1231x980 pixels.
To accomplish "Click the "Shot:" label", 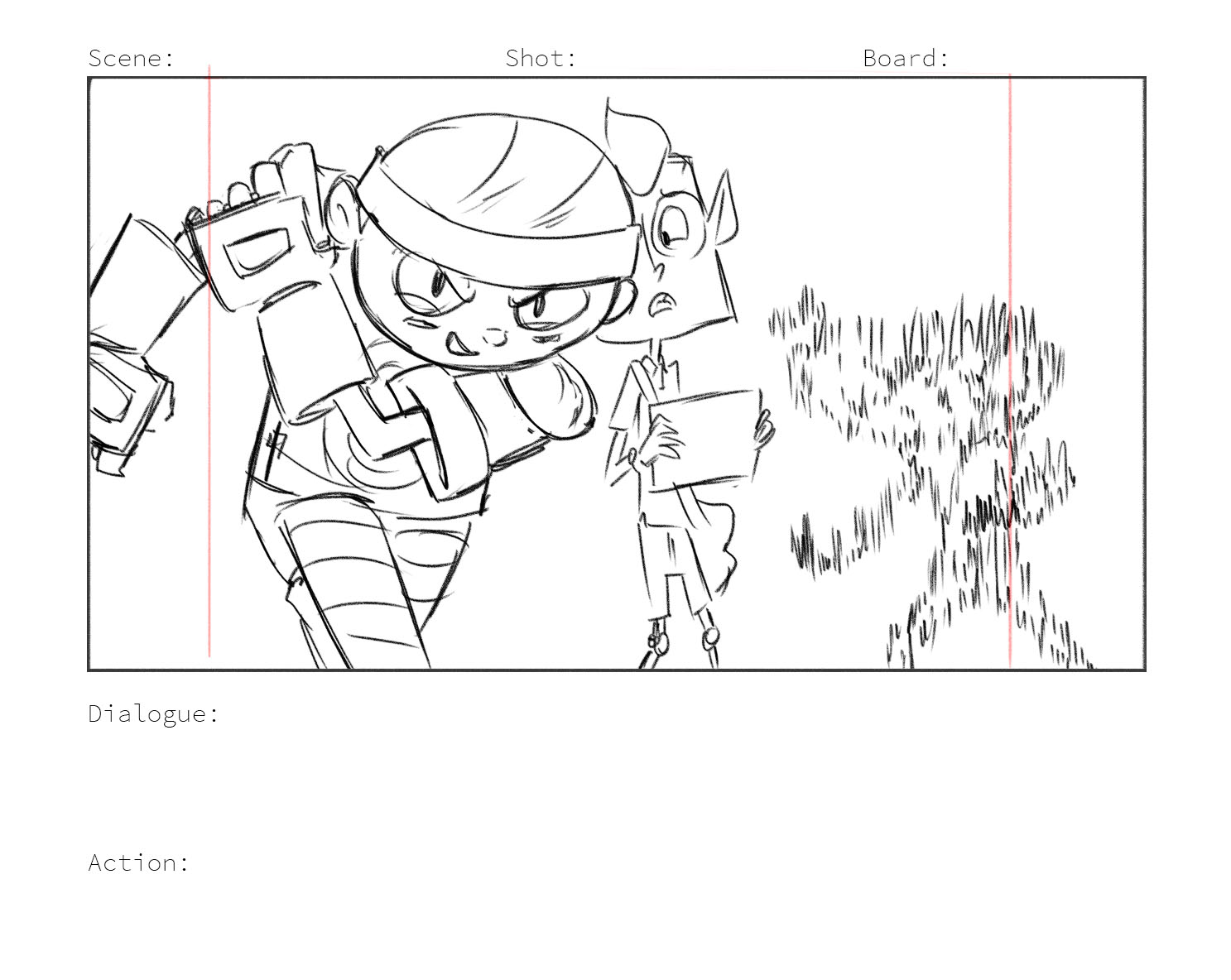I will (x=541, y=58).
